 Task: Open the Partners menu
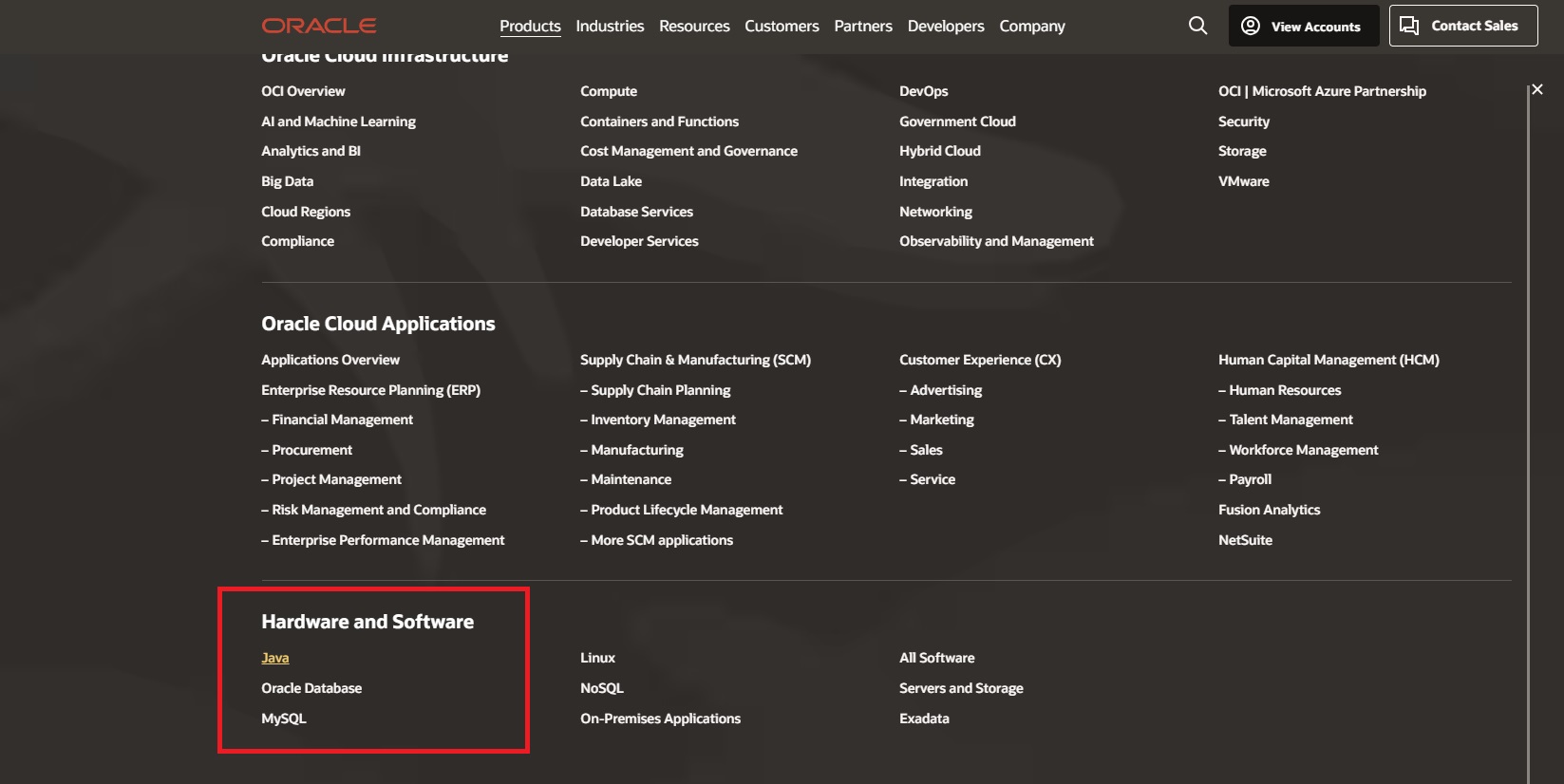click(x=863, y=26)
